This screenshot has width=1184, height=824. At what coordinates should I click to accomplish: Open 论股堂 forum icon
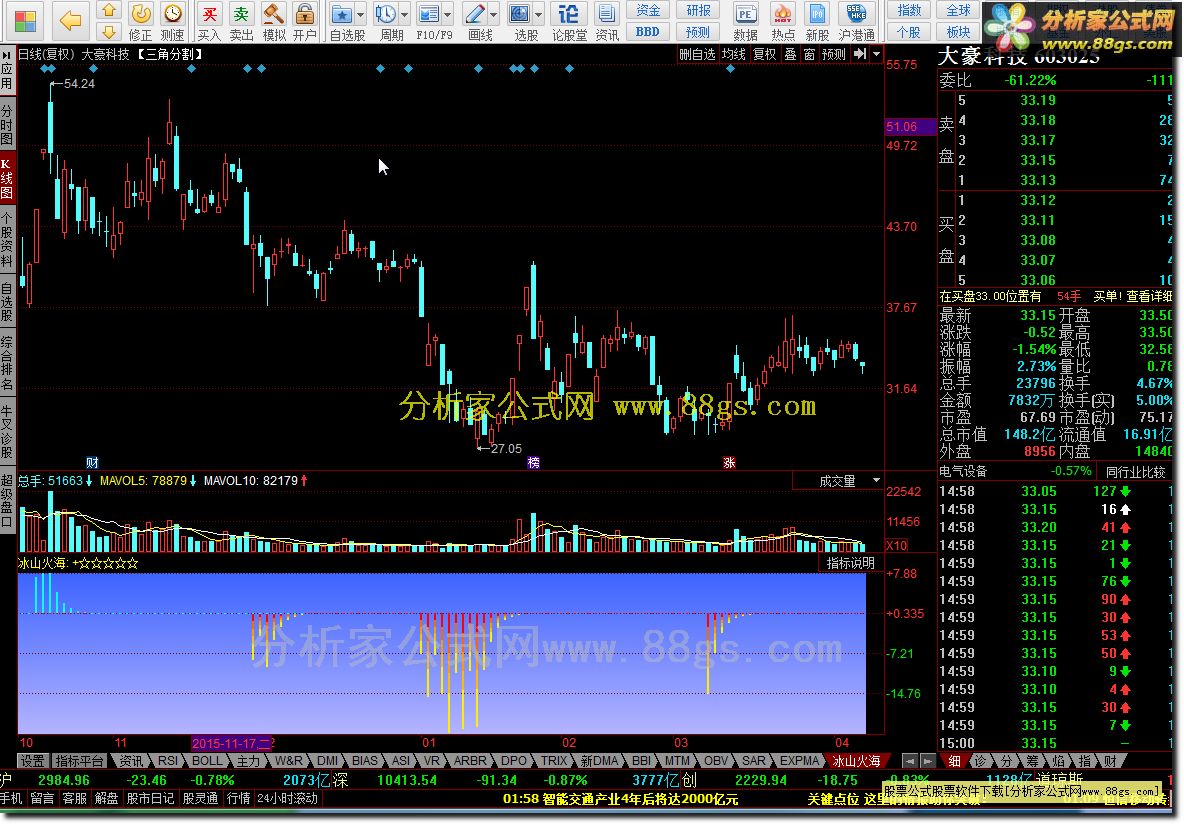[569, 21]
